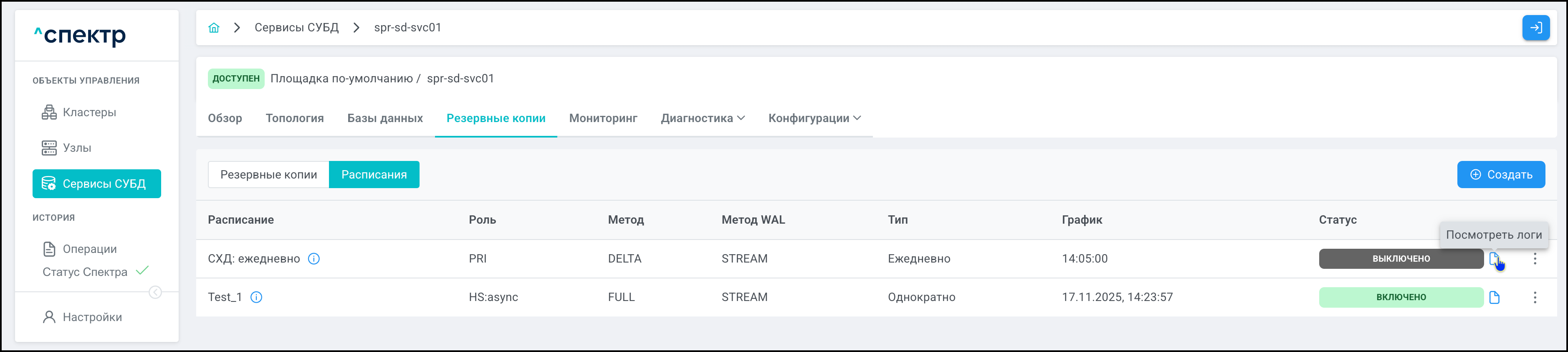Image resolution: width=1568 pixels, height=352 pixels.
Task: Open the Мониторинг tab
Action: (x=602, y=118)
